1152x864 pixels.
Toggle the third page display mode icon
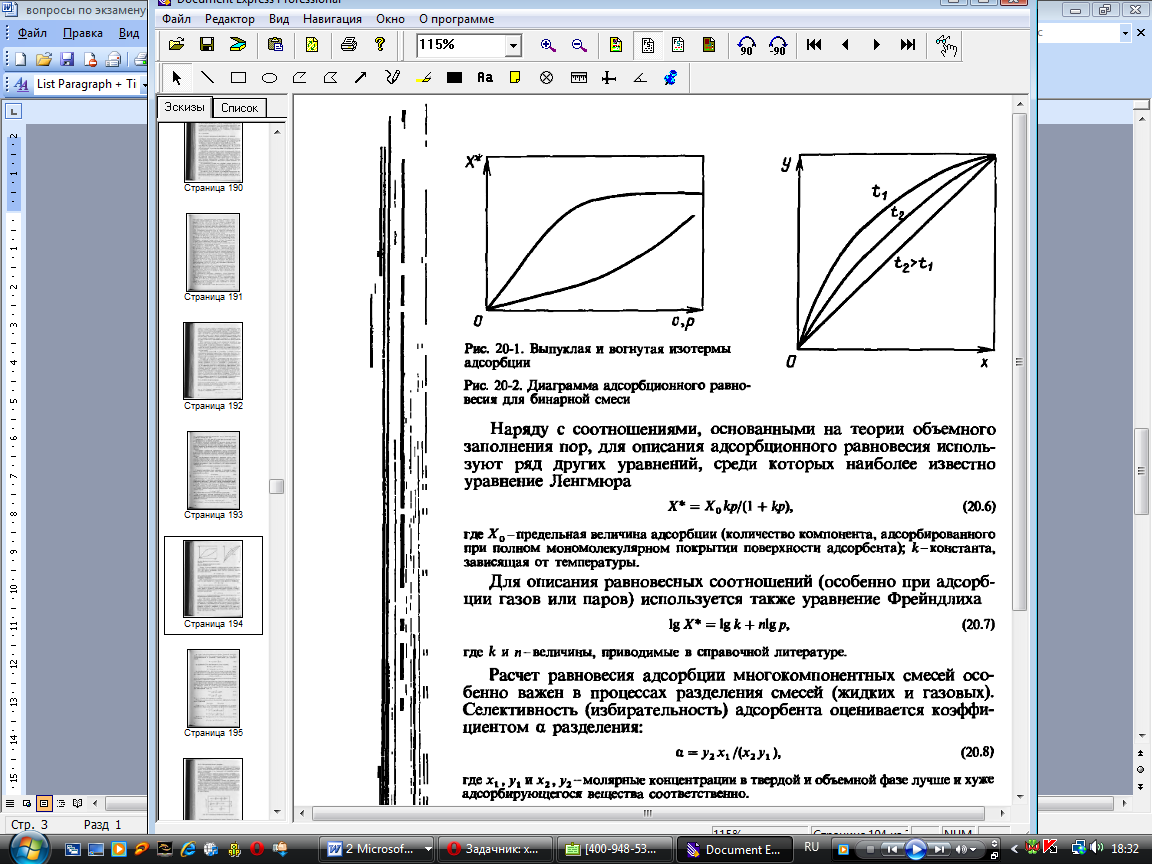tap(678, 45)
